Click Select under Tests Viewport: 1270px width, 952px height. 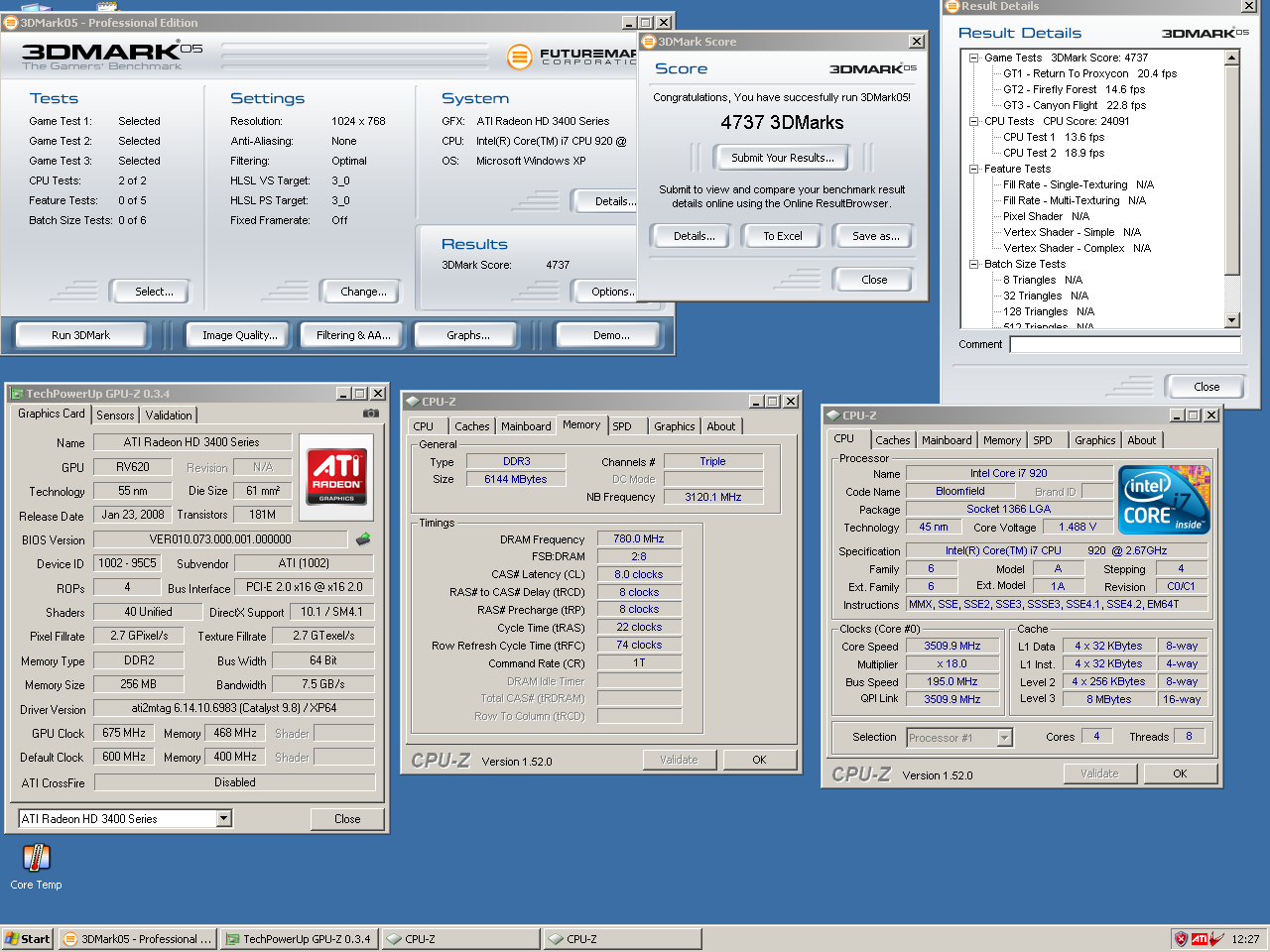[154, 292]
